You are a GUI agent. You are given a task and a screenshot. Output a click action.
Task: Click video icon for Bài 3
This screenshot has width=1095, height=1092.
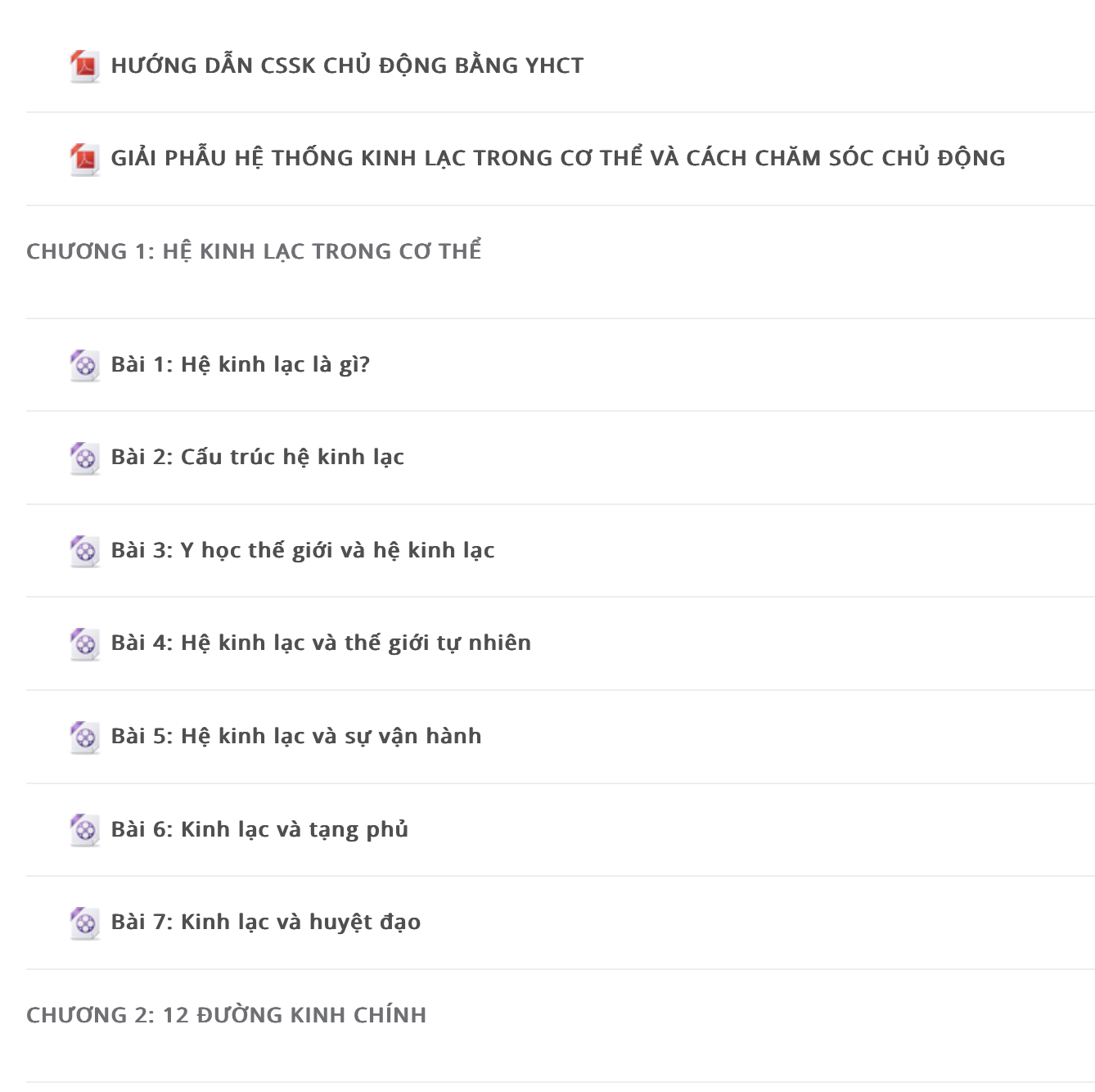point(85,551)
